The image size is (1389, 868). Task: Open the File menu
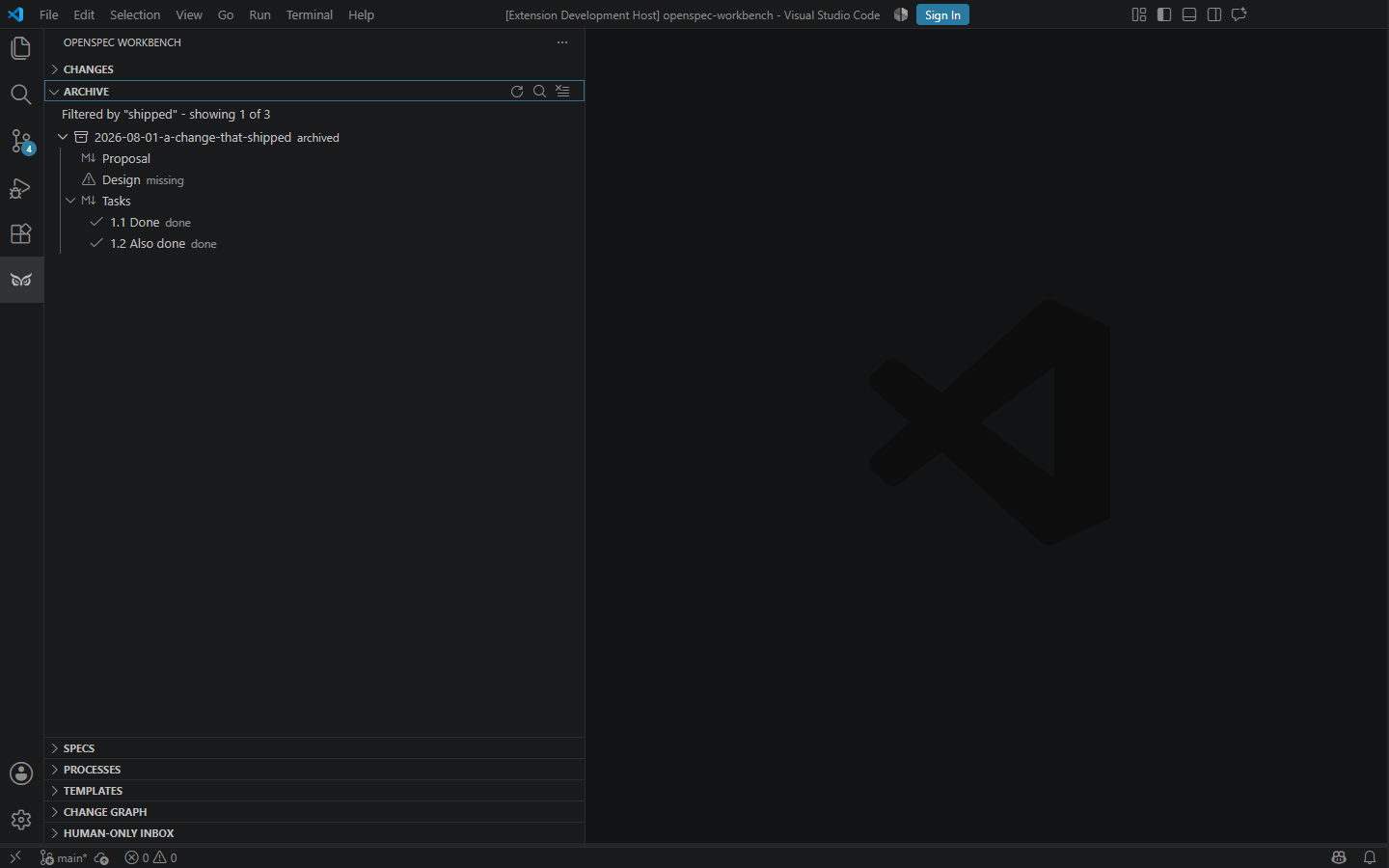[49, 14]
